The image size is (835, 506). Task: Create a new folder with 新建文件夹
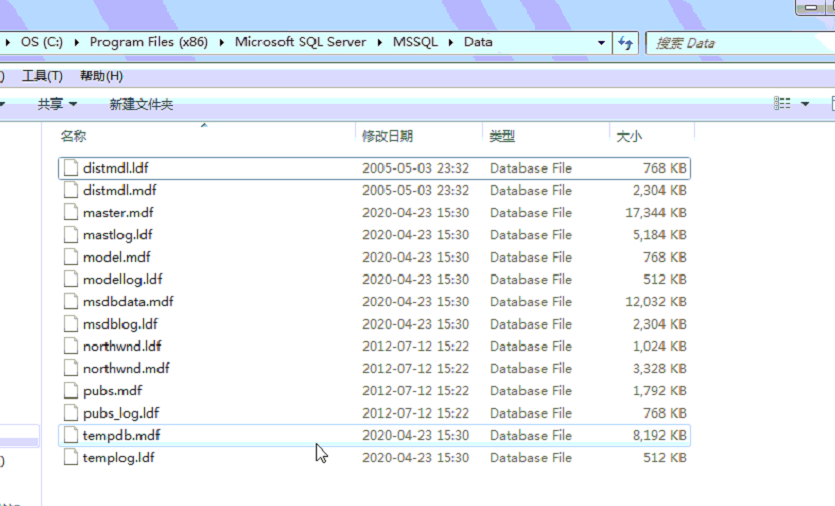[x=141, y=104]
